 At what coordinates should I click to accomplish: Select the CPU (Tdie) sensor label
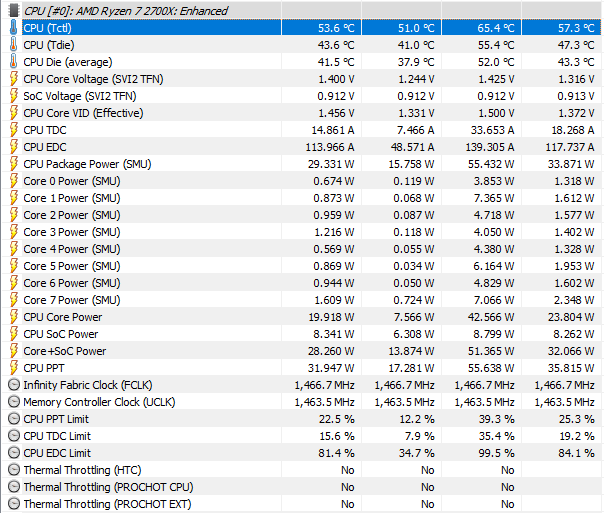coord(49,45)
